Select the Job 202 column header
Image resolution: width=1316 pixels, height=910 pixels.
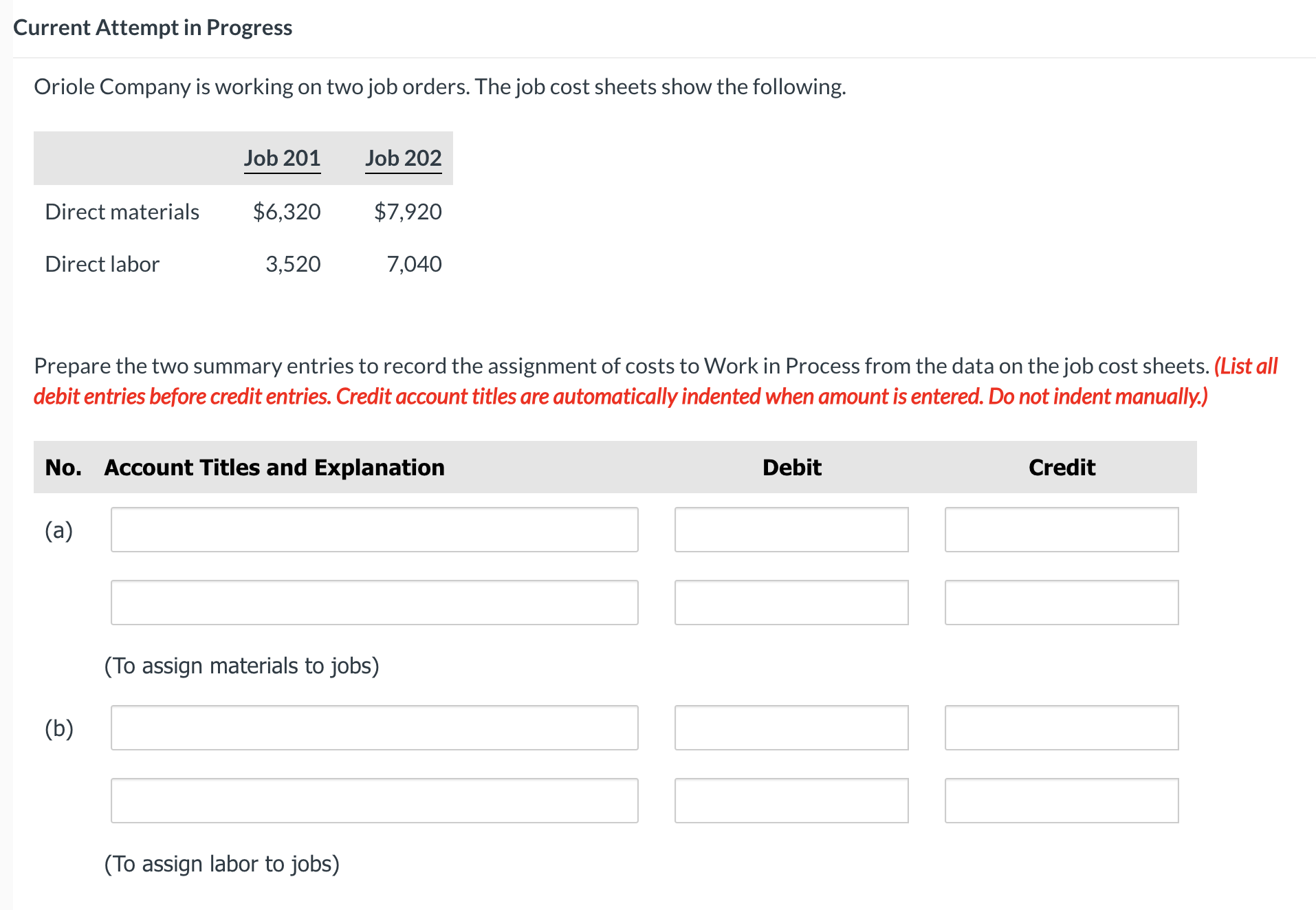point(403,158)
